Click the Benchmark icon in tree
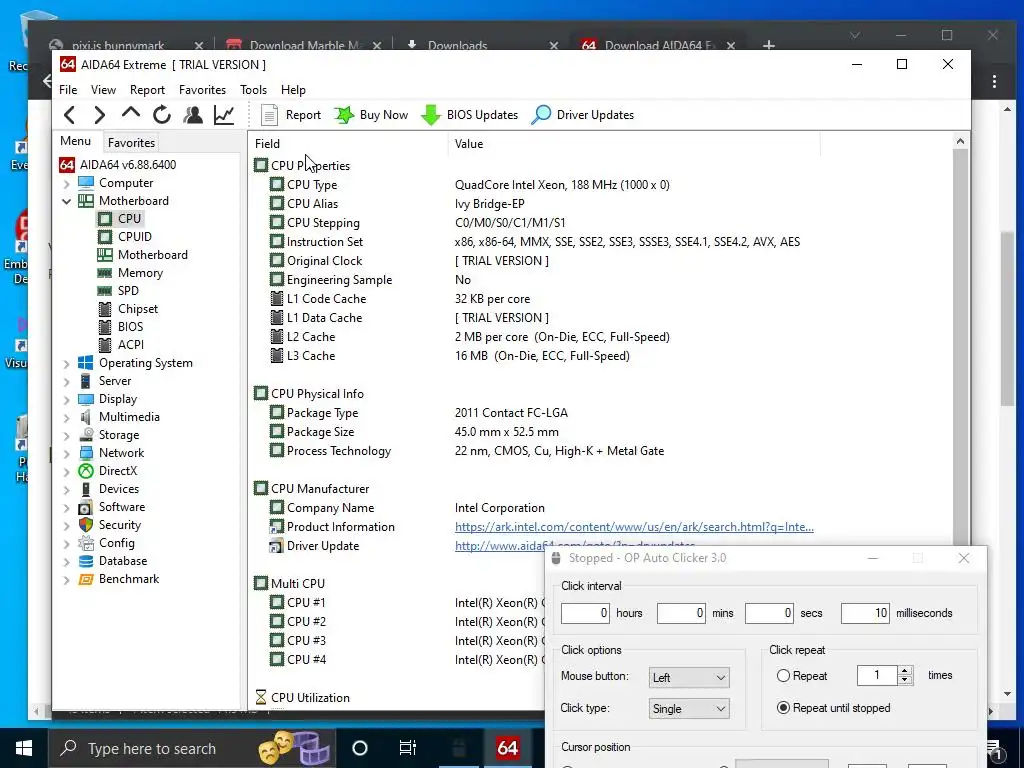Image resolution: width=1024 pixels, height=768 pixels. tap(86, 579)
